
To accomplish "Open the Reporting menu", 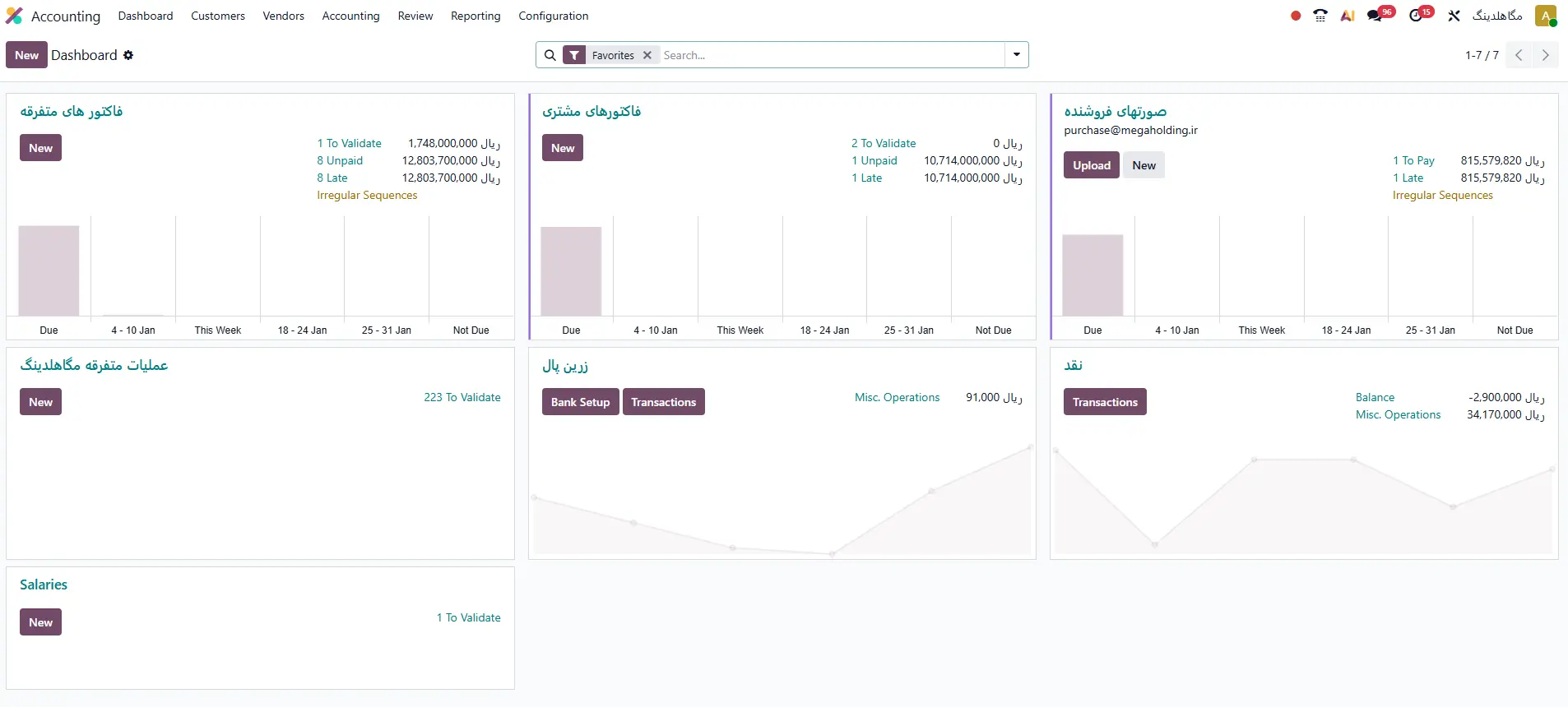I will [476, 16].
